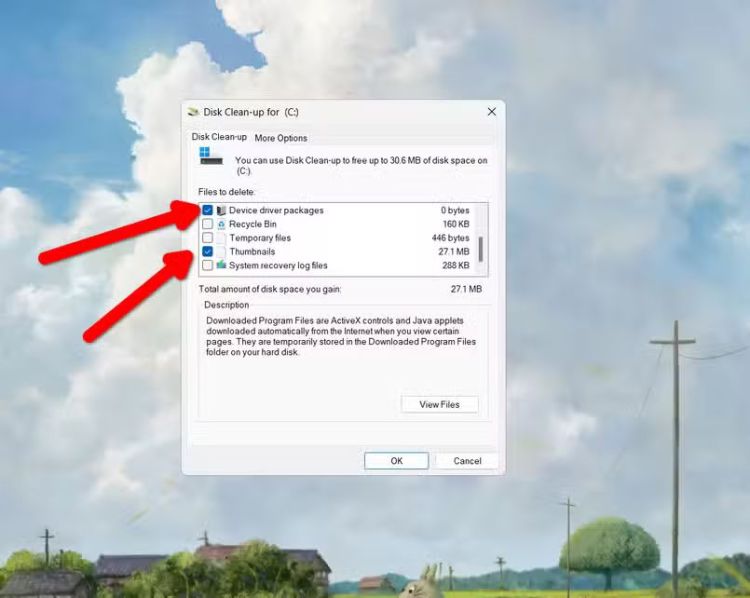Click the Thumbnails file icon
This screenshot has width=750, height=598.
point(221,252)
